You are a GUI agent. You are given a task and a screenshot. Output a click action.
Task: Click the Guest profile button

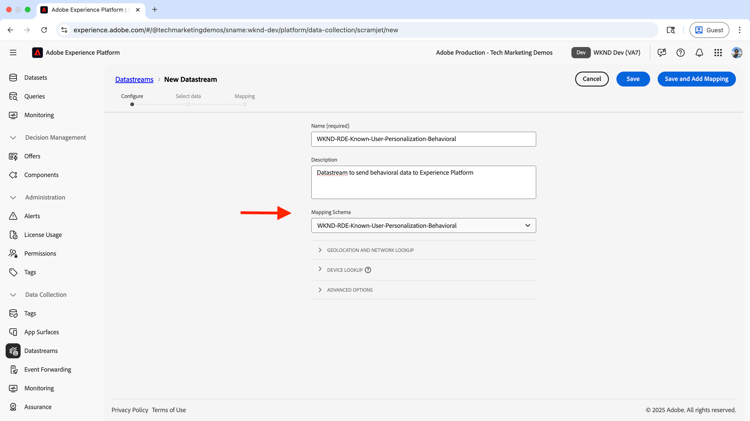pyautogui.click(x=709, y=30)
